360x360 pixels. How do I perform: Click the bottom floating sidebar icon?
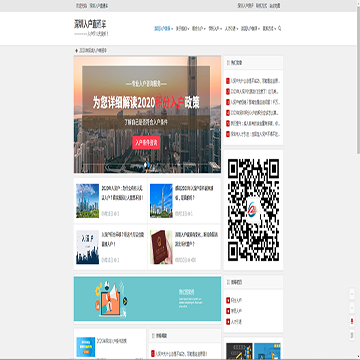[x=352, y=335]
